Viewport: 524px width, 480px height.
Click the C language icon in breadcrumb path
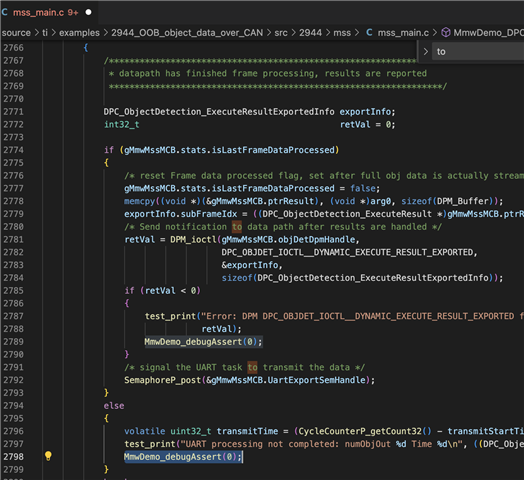tap(369, 32)
